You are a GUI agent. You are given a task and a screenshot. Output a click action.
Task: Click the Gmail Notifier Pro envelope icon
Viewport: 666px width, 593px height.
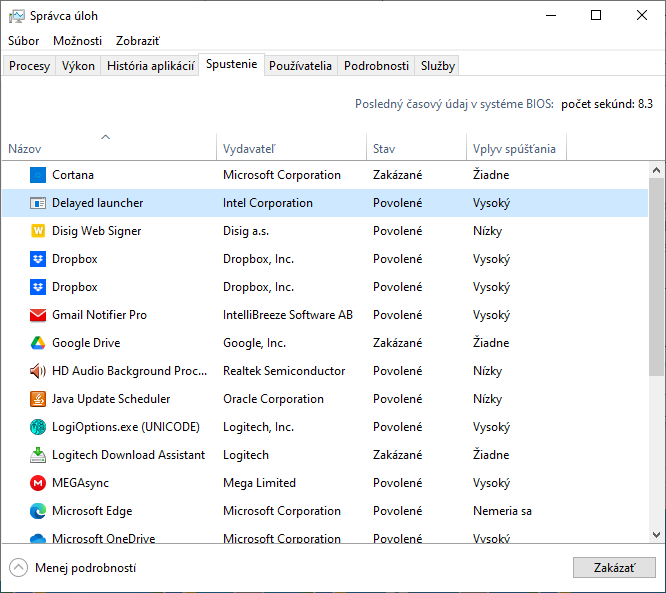(x=38, y=315)
